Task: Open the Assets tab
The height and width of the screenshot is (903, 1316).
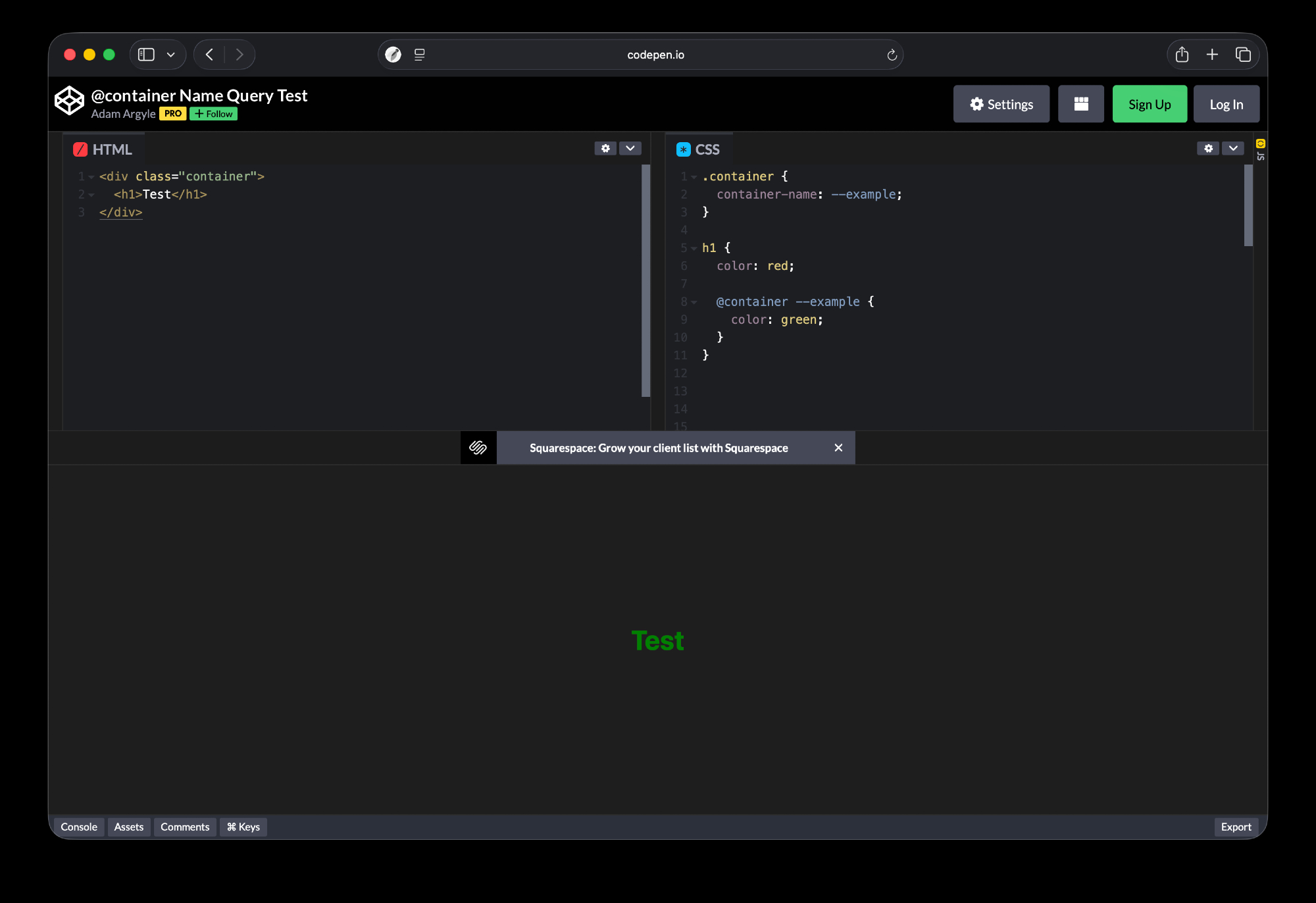Action: pyautogui.click(x=128, y=827)
